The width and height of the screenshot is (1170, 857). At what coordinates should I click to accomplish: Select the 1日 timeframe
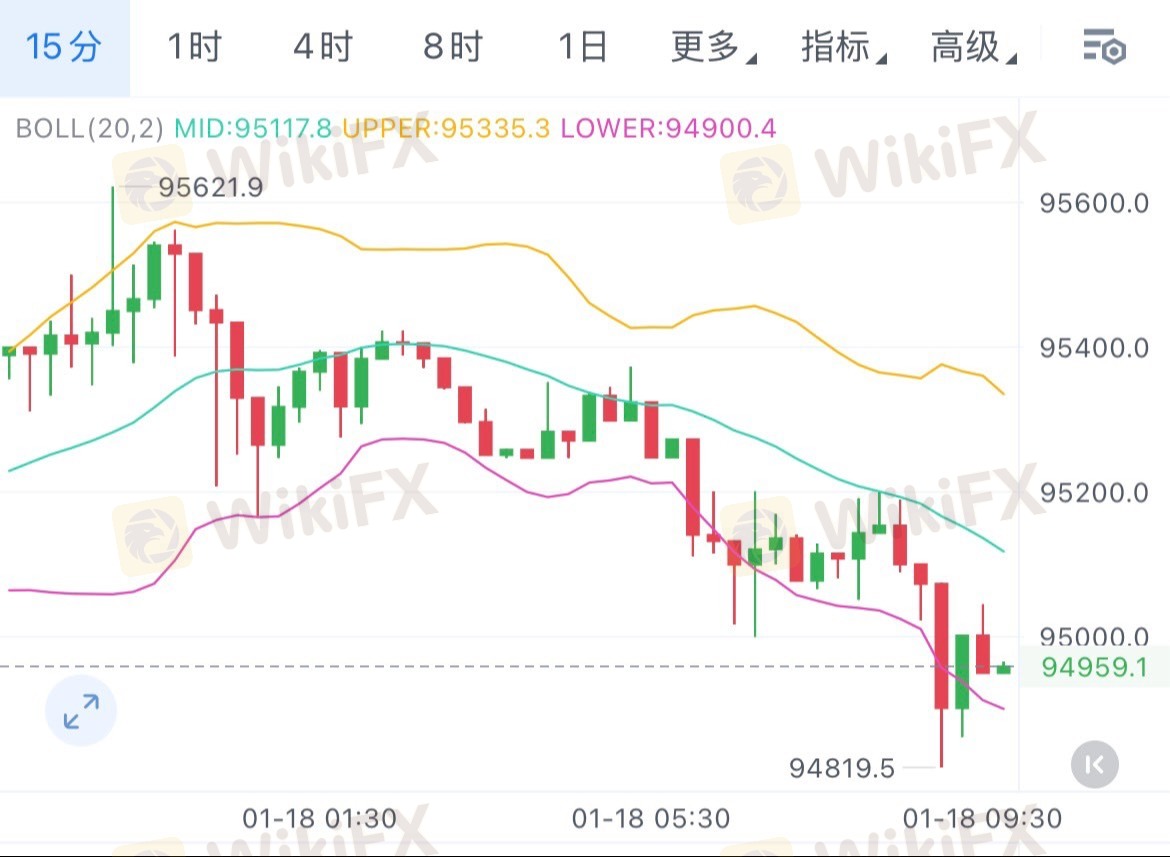tap(582, 47)
